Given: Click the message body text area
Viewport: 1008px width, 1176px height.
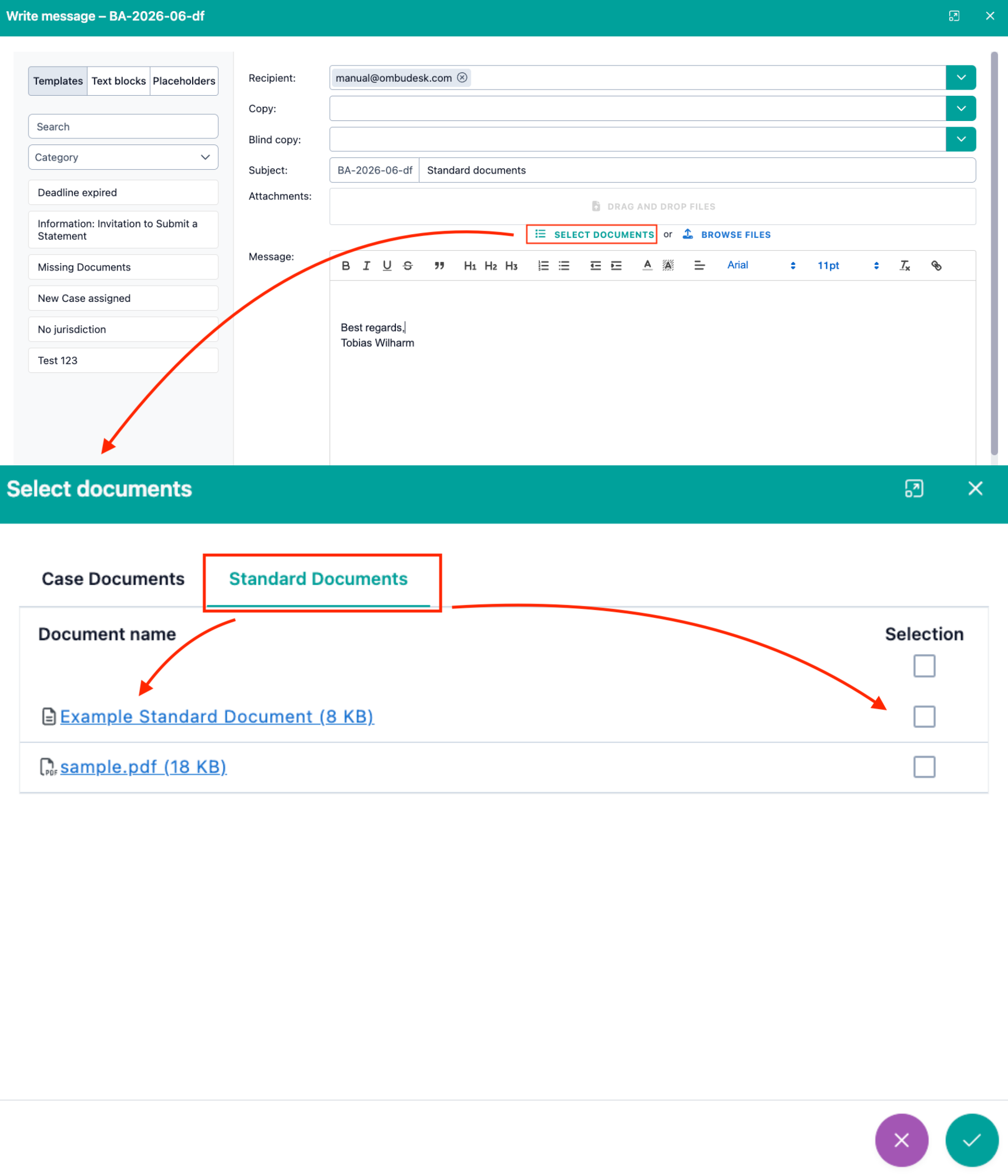Looking at the screenshot, I should [653, 373].
